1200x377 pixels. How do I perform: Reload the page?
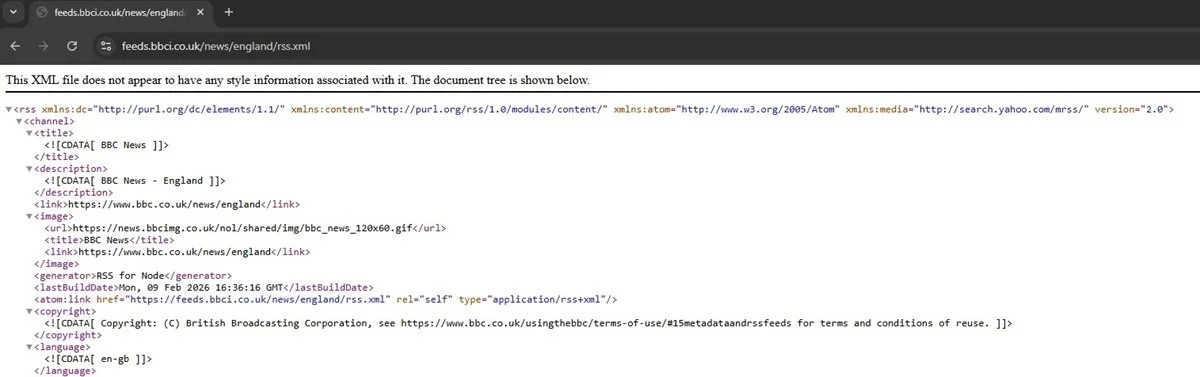tap(72, 46)
